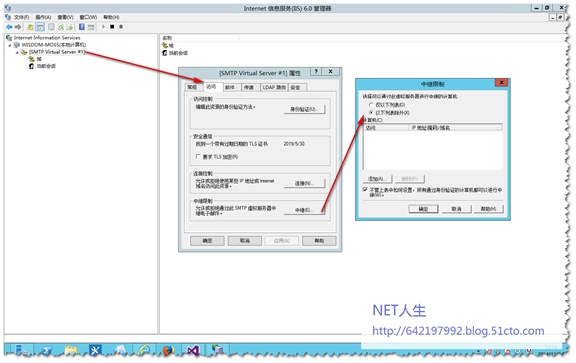This screenshot has height=363, width=576.
Task: Click the 连接 button in connection control
Action: click(304, 183)
